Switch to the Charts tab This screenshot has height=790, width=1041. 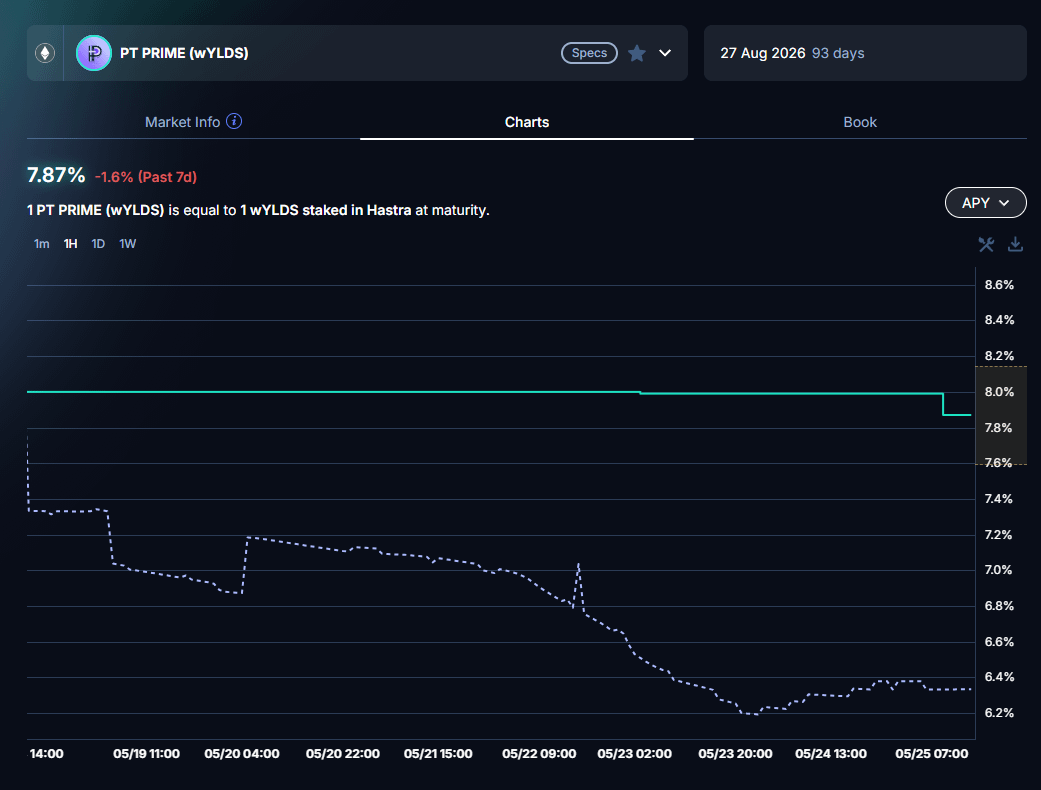526,122
